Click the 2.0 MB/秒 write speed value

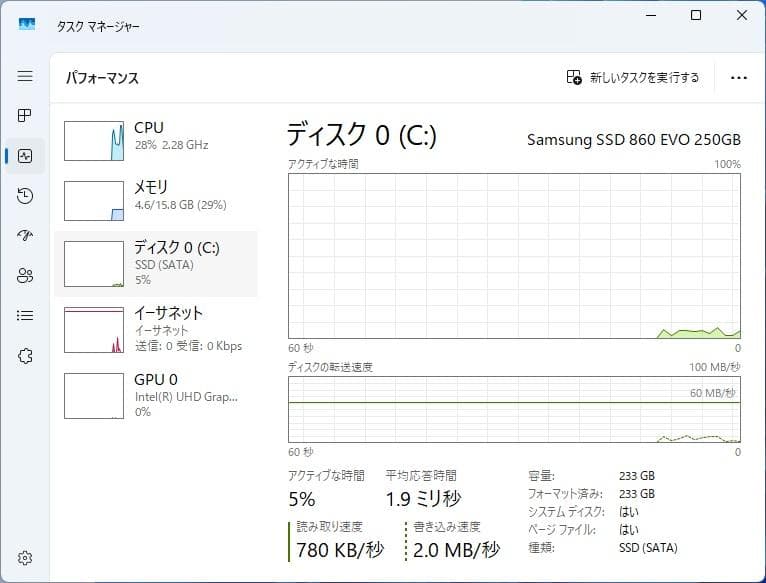pyautogui.click(x=456, y=550)
